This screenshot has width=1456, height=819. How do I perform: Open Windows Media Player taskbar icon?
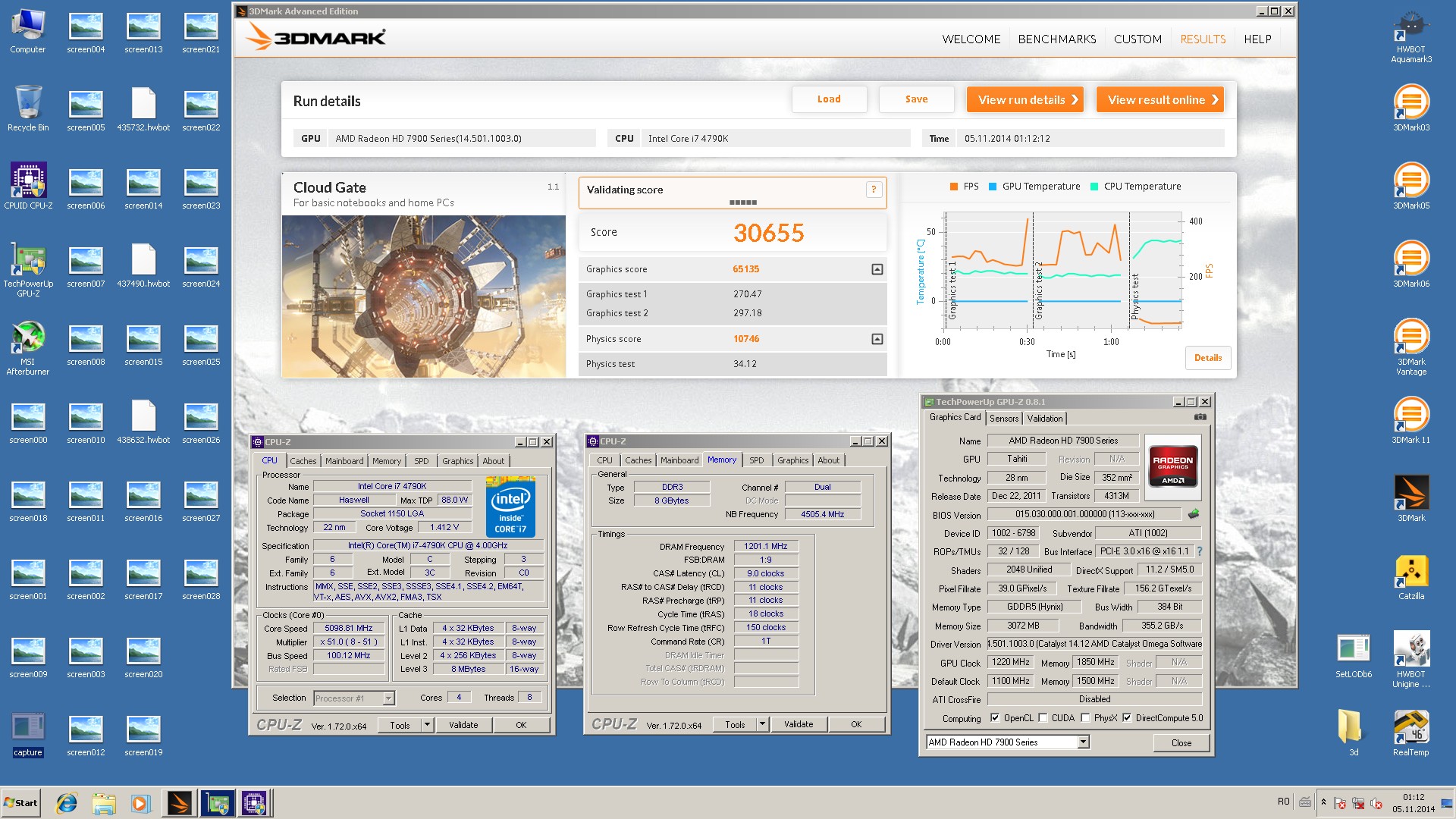click(140, 803)
